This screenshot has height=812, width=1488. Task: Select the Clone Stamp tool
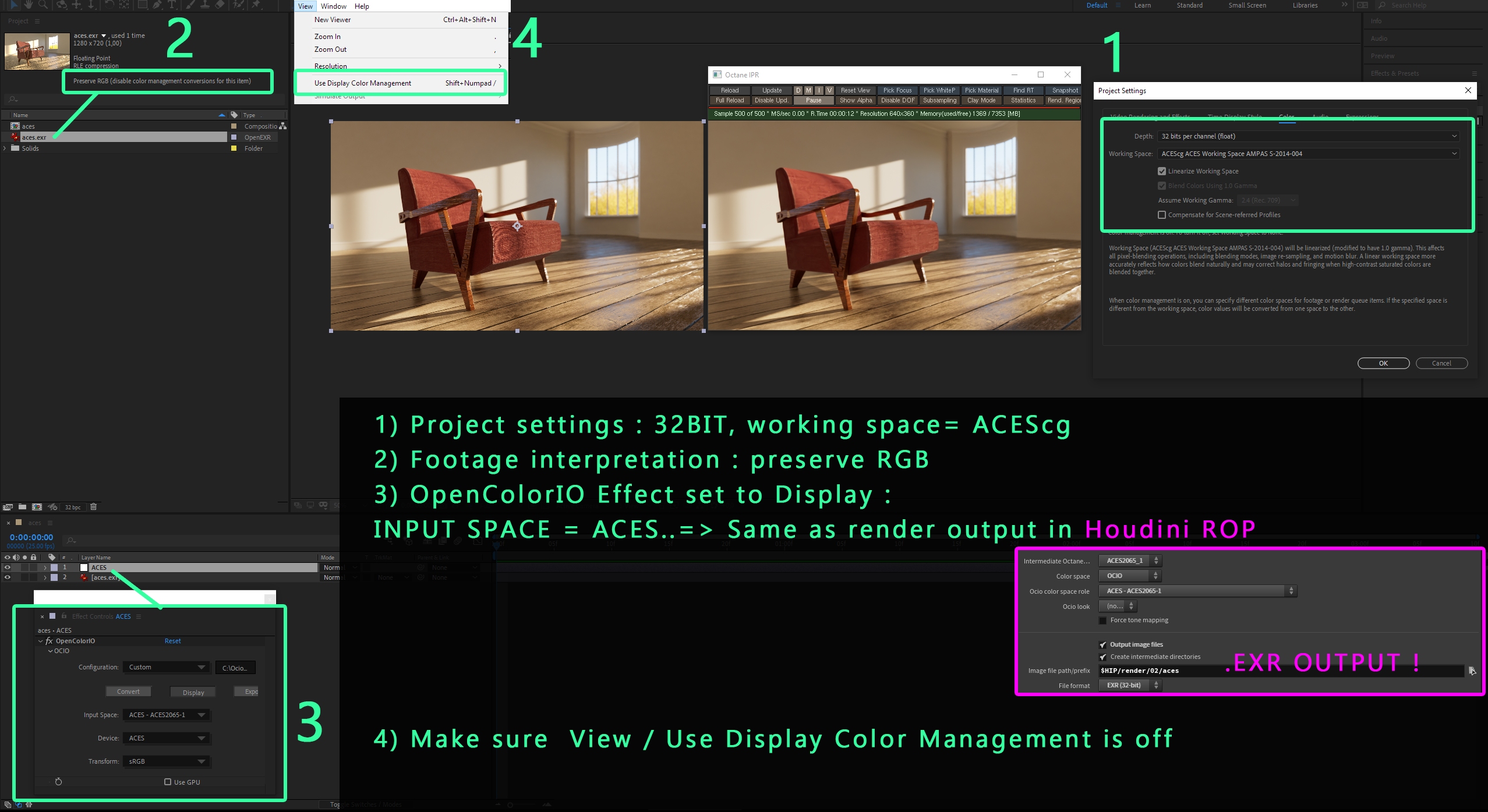click(x=204, y=5)
